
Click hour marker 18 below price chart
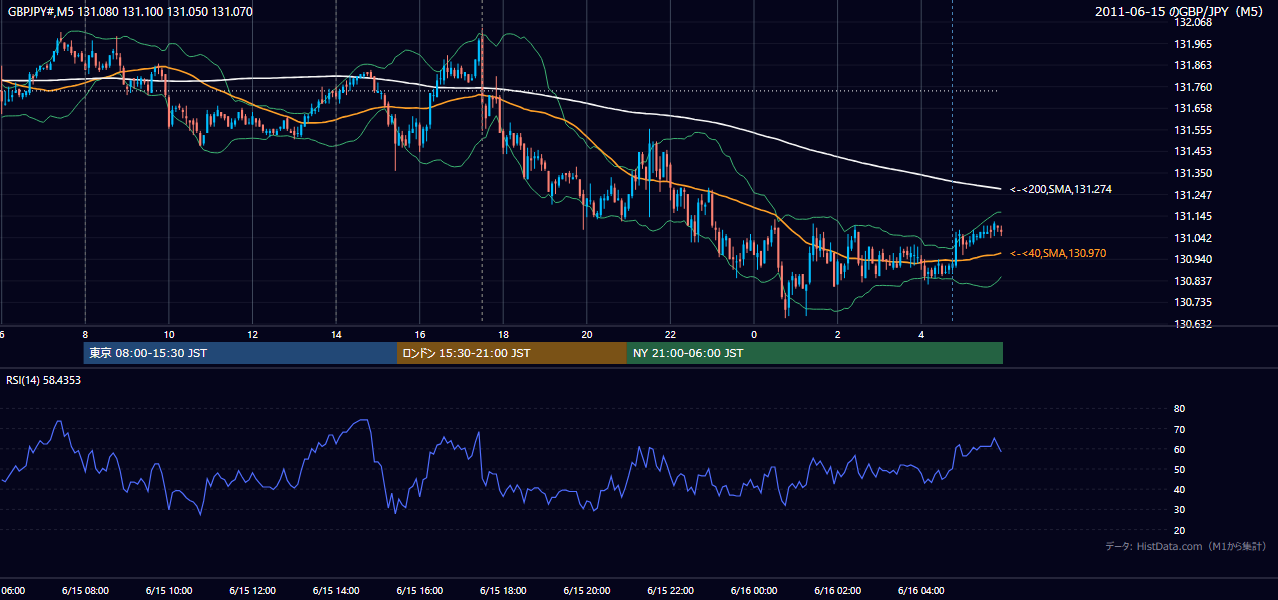coord(504,334)
